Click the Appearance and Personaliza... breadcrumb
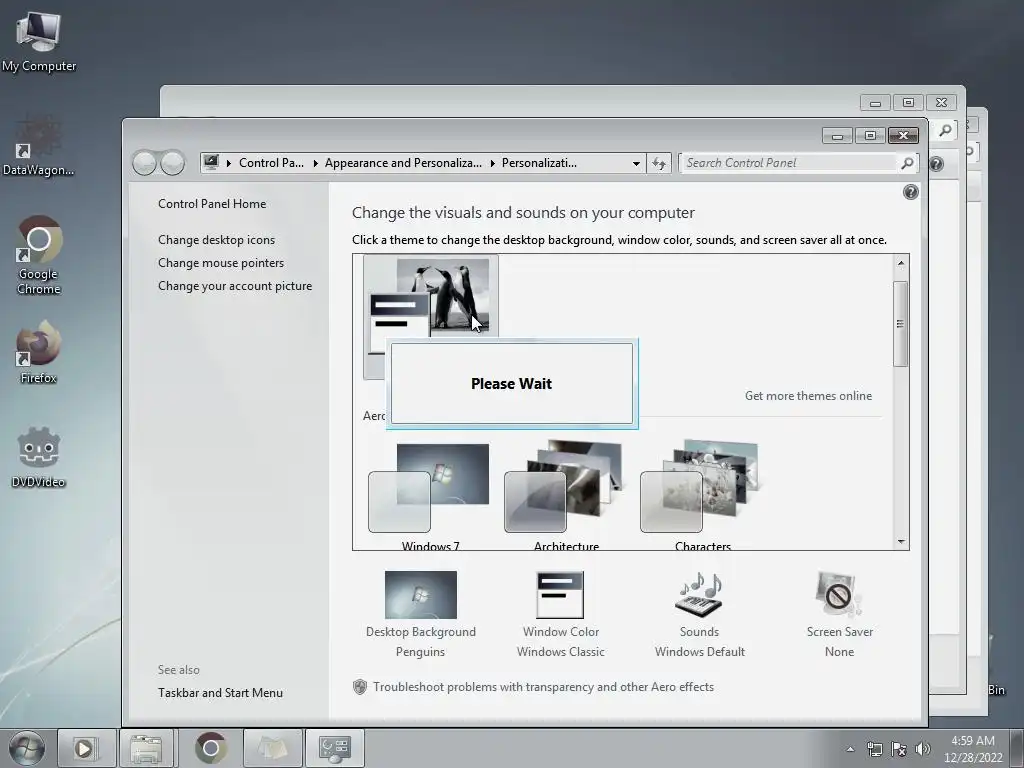Screen dimensions: 1024x768 tap(403, 163)
